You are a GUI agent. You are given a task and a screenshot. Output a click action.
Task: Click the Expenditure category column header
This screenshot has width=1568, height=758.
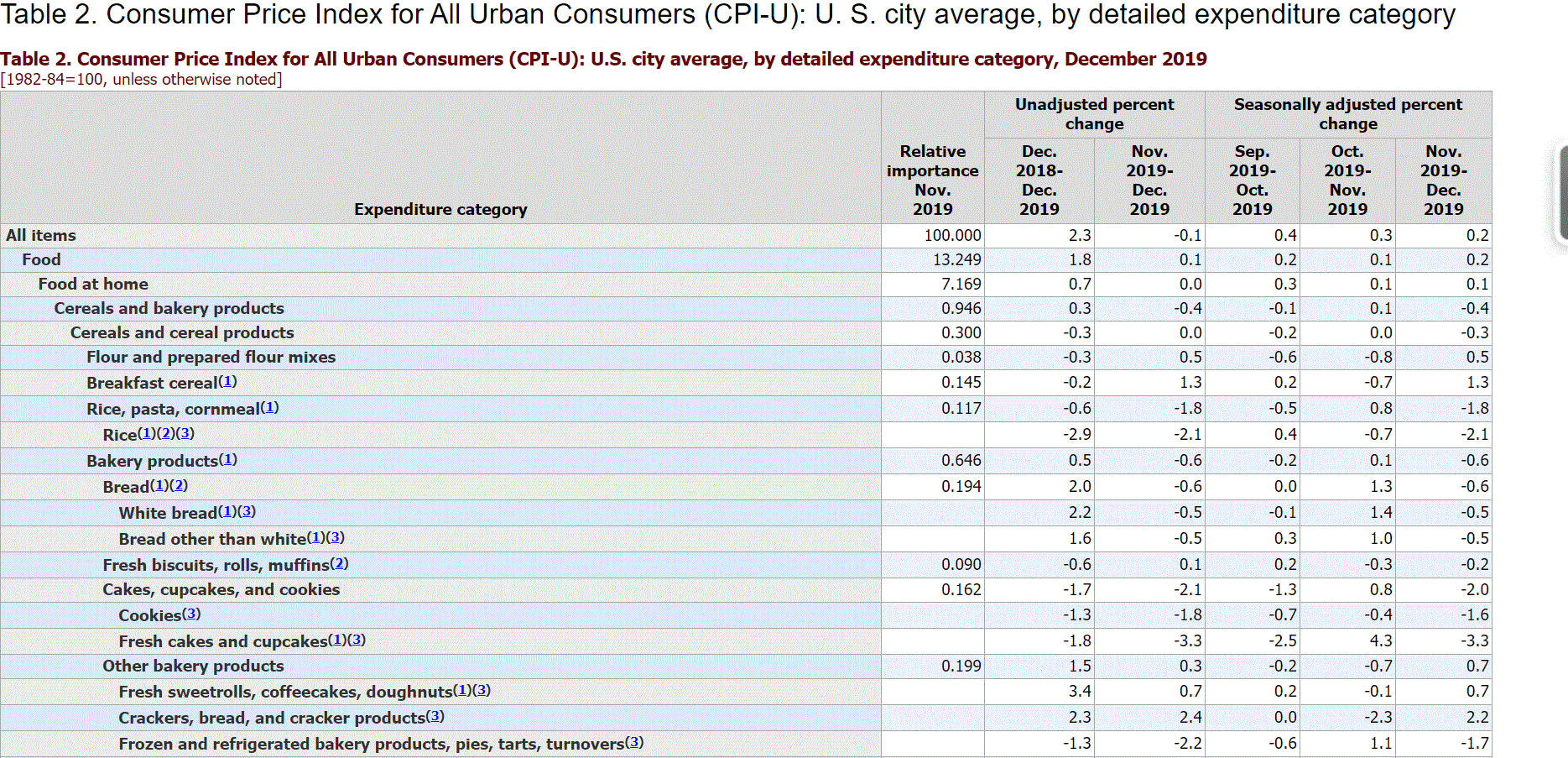pyautogui.click(x=440, y=209)
